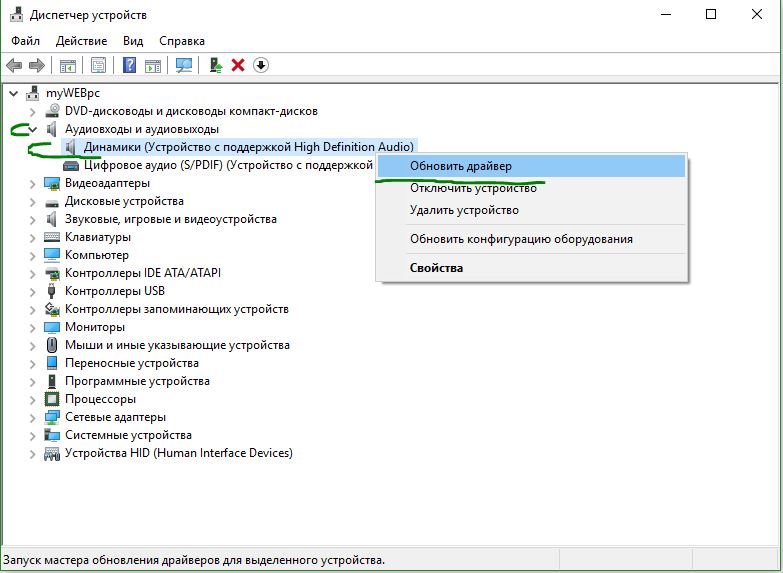Open the Файл menu

click(x=25, y=41)
